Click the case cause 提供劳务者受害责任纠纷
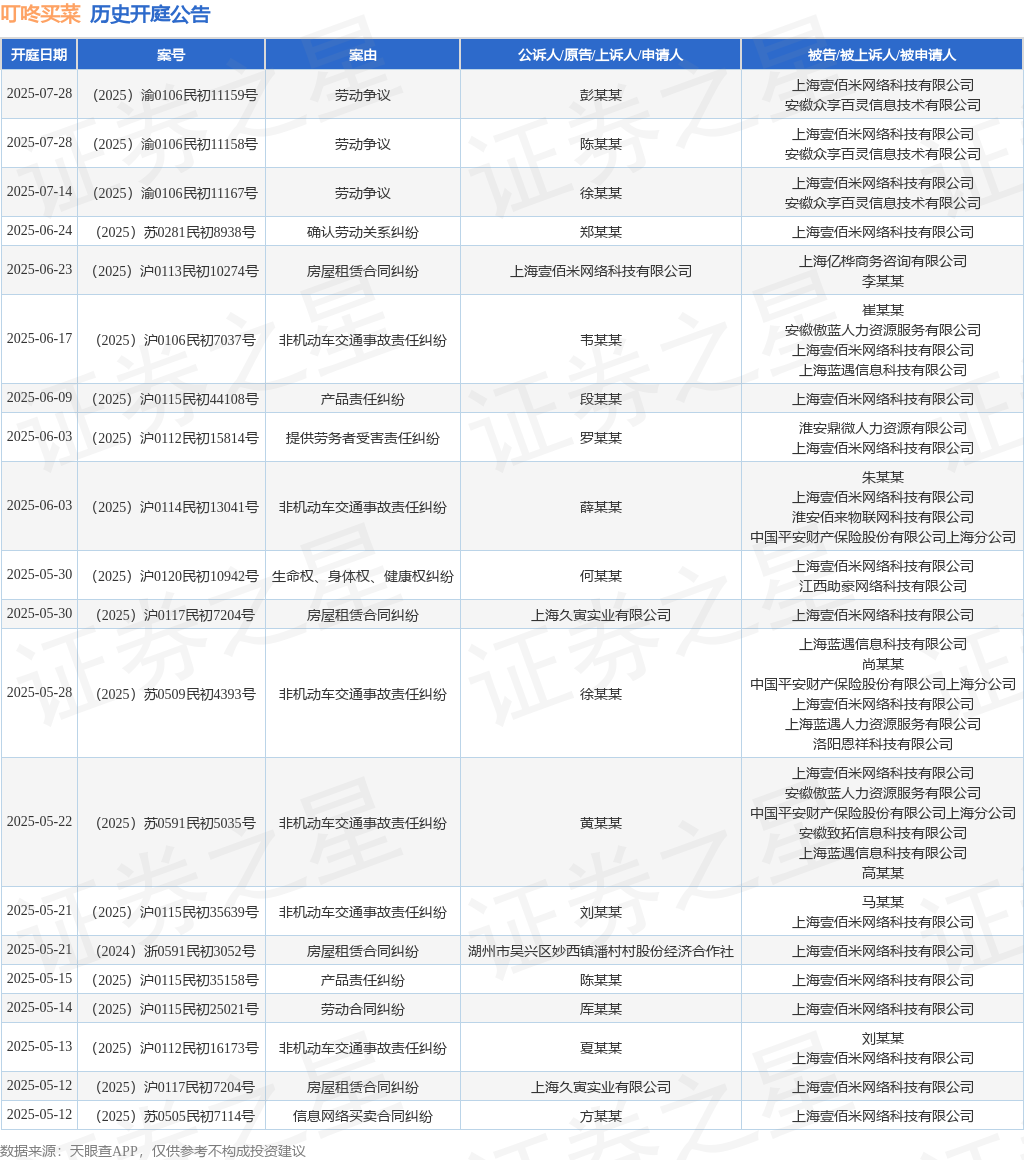 tap(363, 438)
